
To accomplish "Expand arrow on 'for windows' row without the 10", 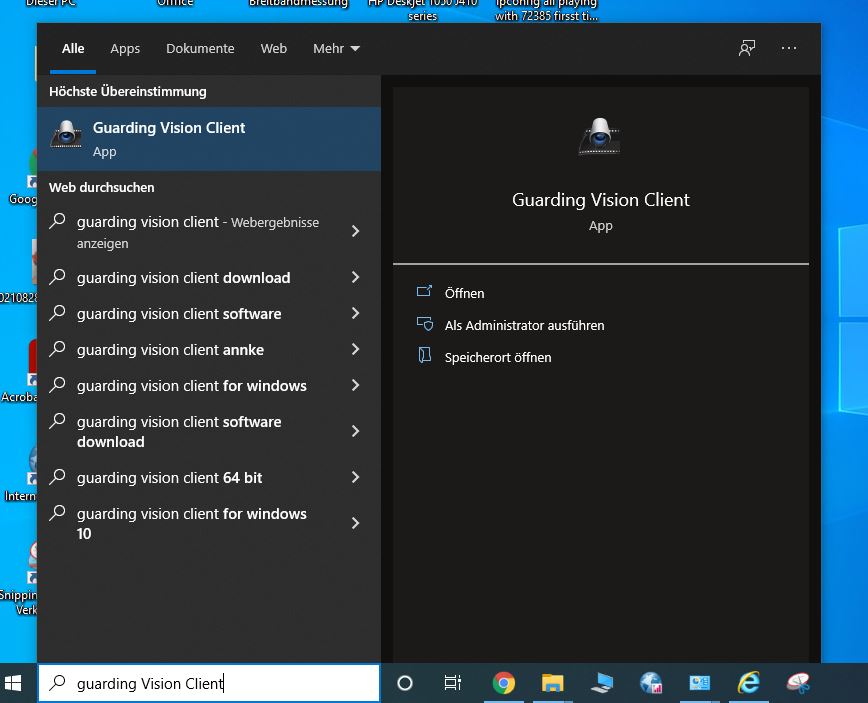I will (x=355, y=385).
